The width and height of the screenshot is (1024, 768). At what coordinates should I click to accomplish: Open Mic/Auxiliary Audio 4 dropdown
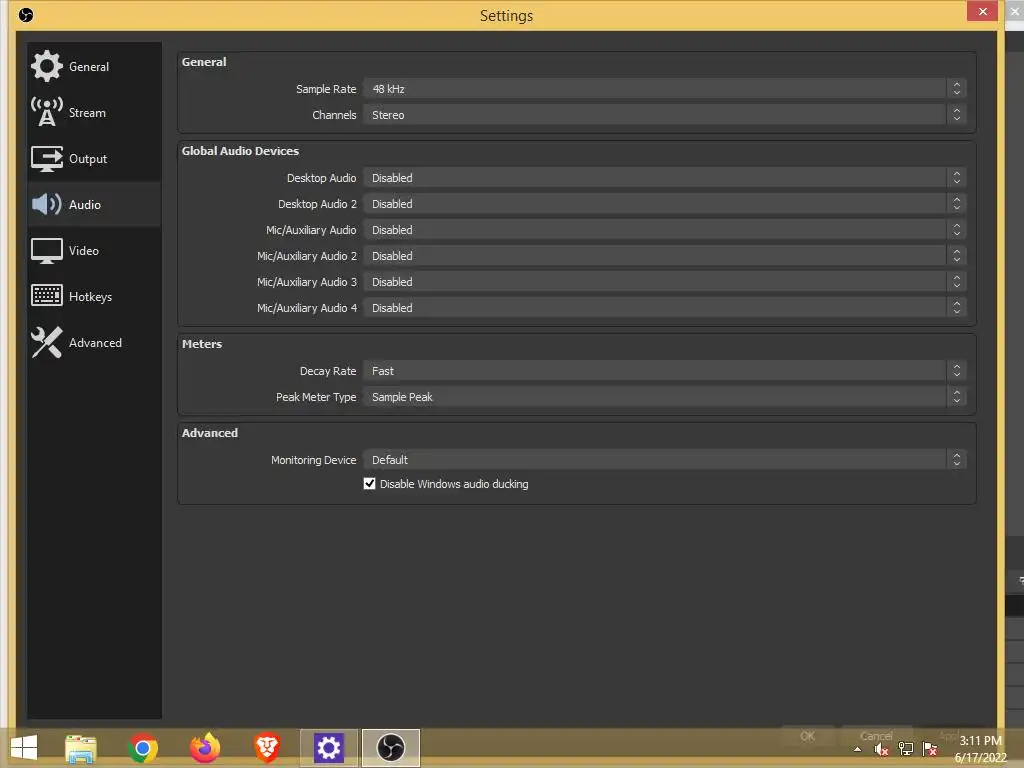coord(665,308)
